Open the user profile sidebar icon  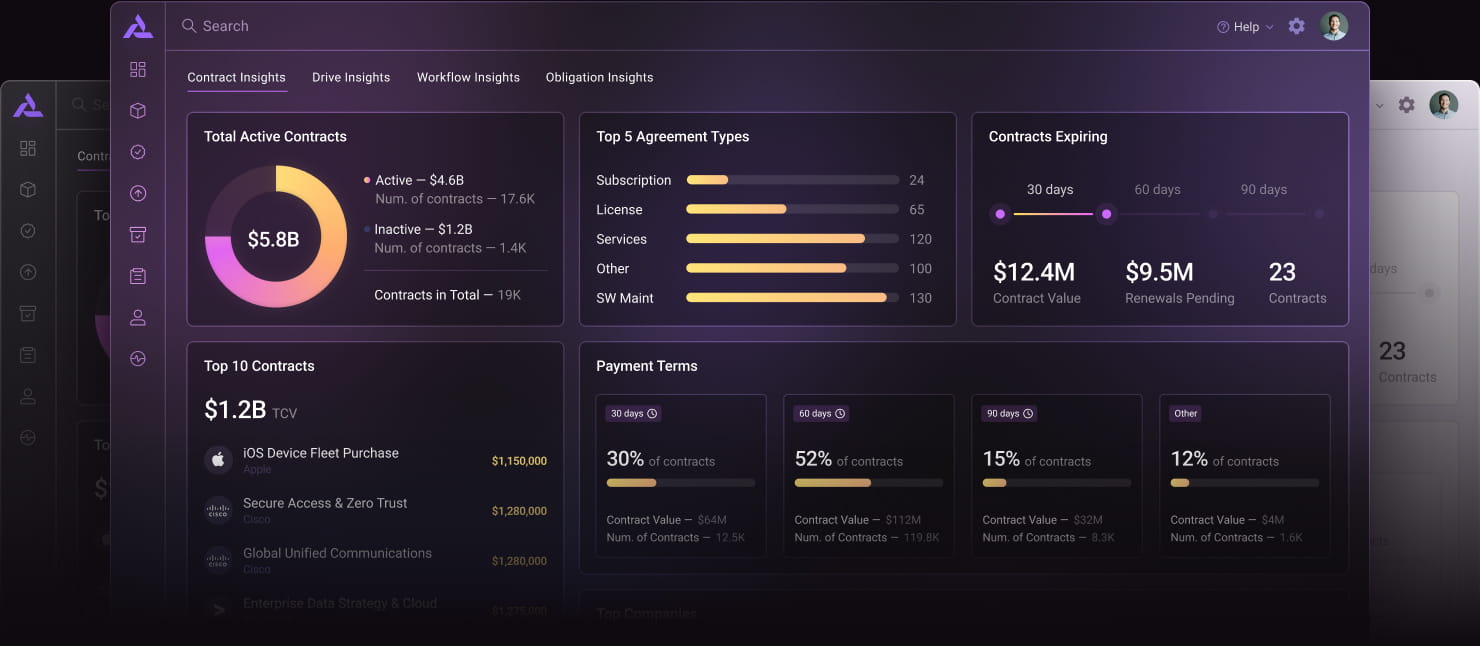click(x=138, y=318)
